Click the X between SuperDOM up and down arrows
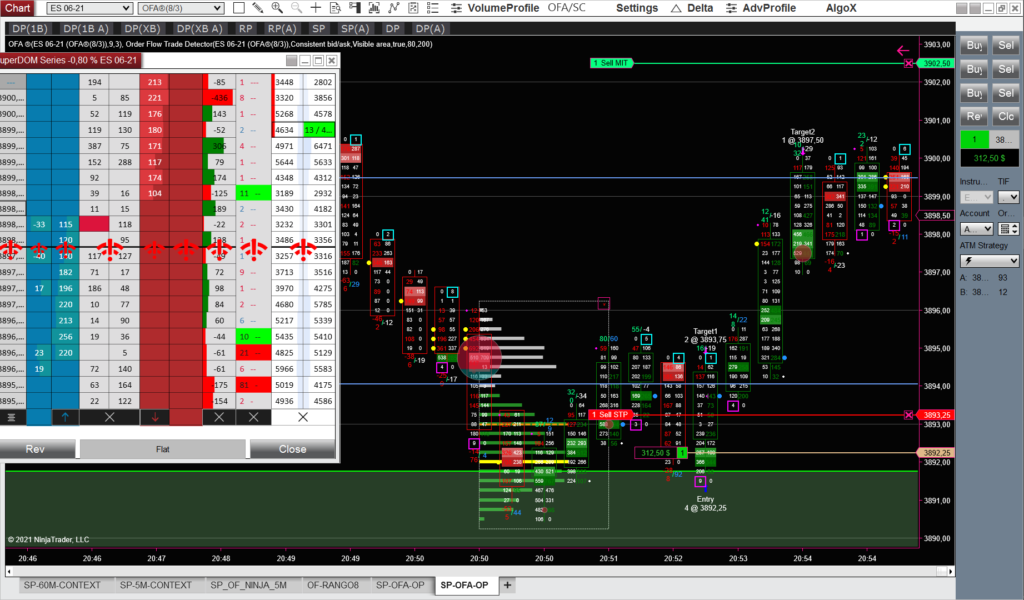This screenshot has height=600, width=1024. (x=109, y=417)
